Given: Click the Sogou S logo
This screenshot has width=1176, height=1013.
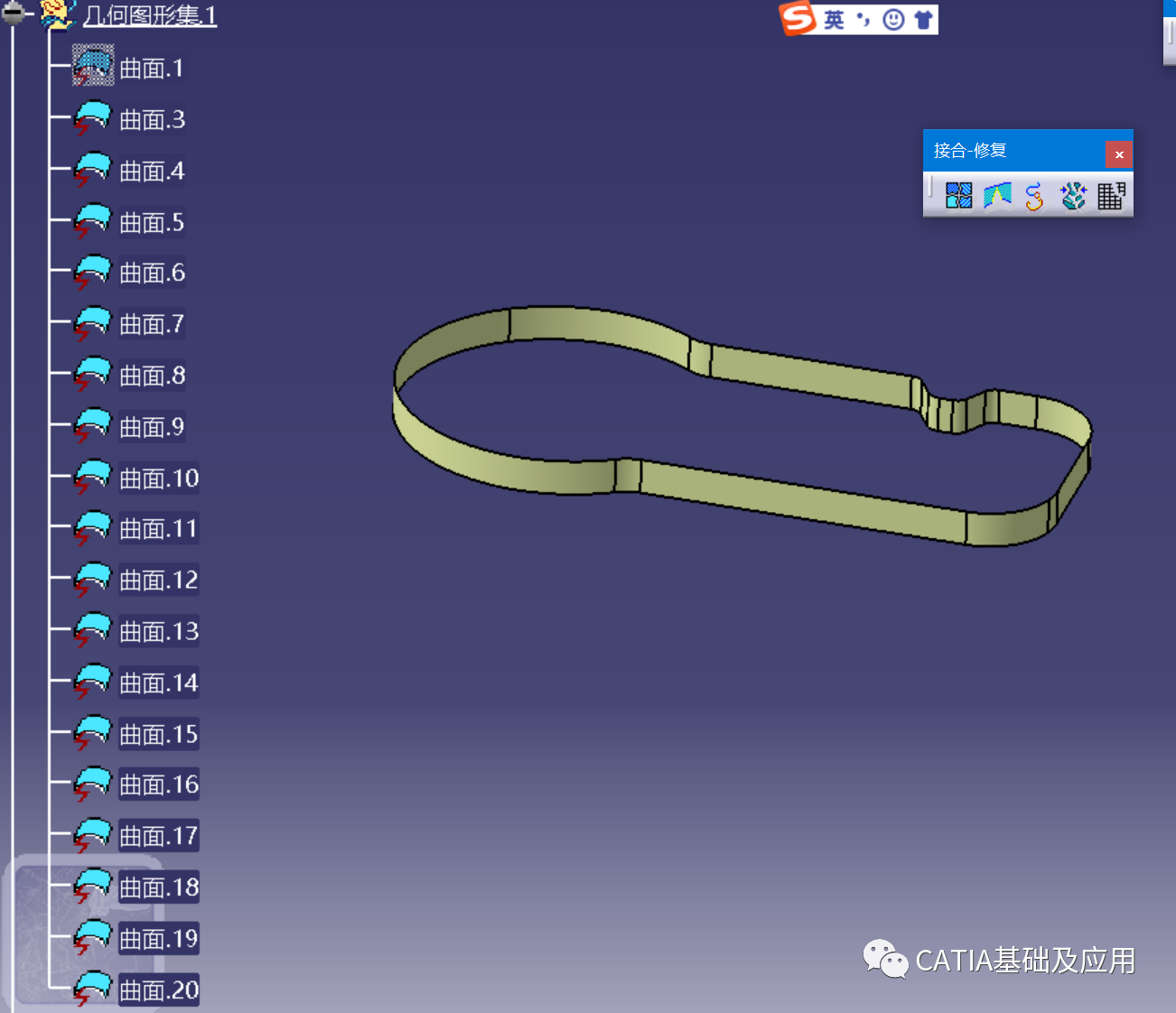Looking at the screenshot, I should point(798,18).
